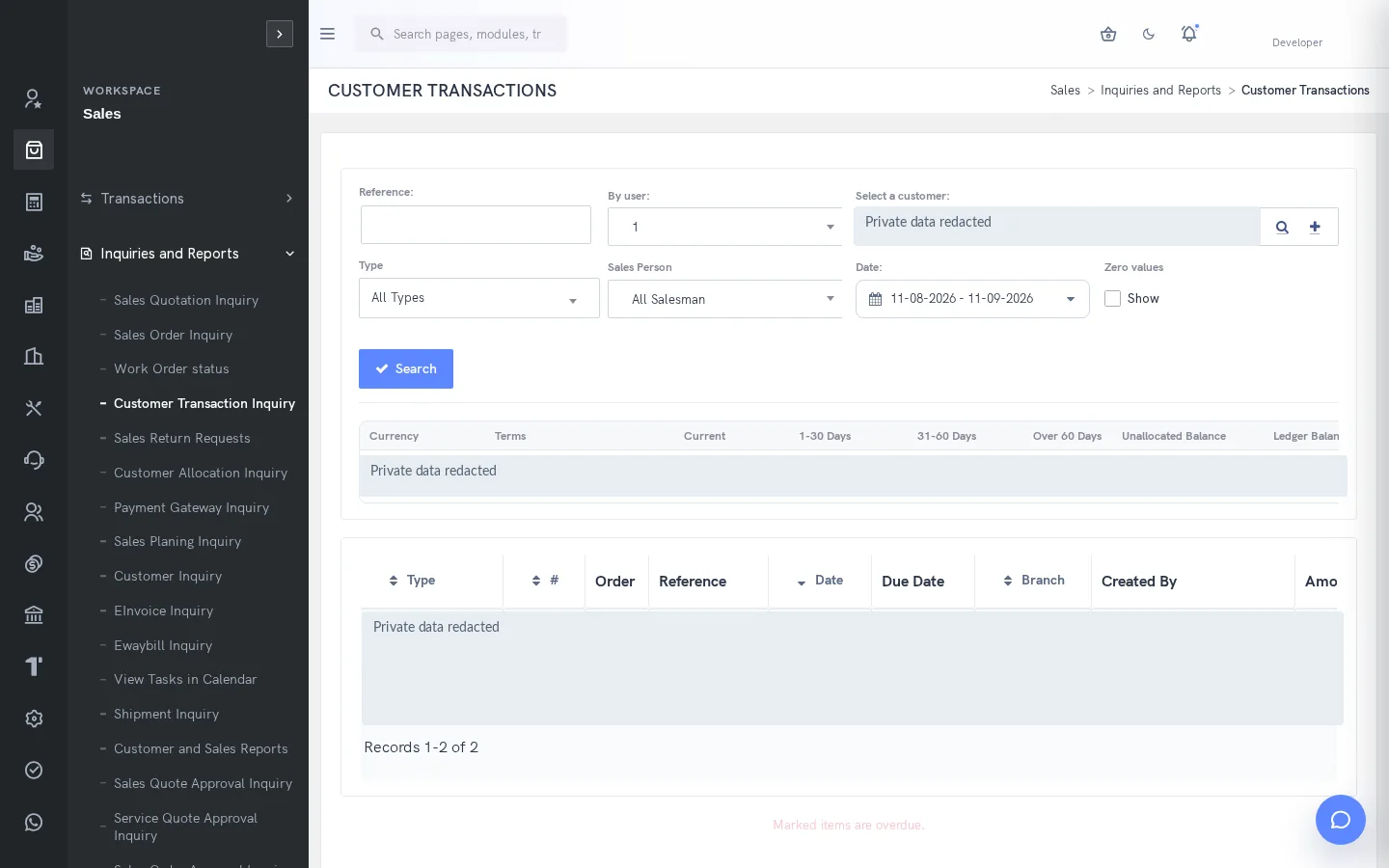This screenshot has width=1389, height=868.
Task: Click Inquiries and Reports breadcrumb link
Action: pos(1160,90)
